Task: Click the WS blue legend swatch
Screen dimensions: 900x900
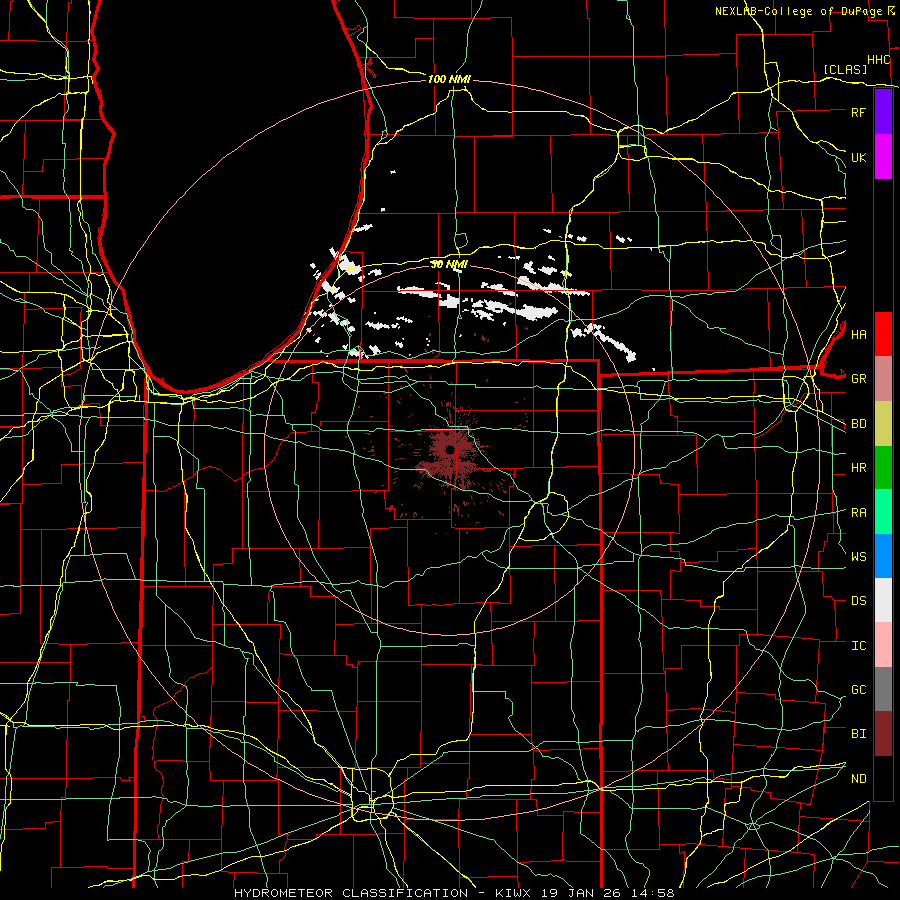Action: pyautogui.click(x=883, y=556)
